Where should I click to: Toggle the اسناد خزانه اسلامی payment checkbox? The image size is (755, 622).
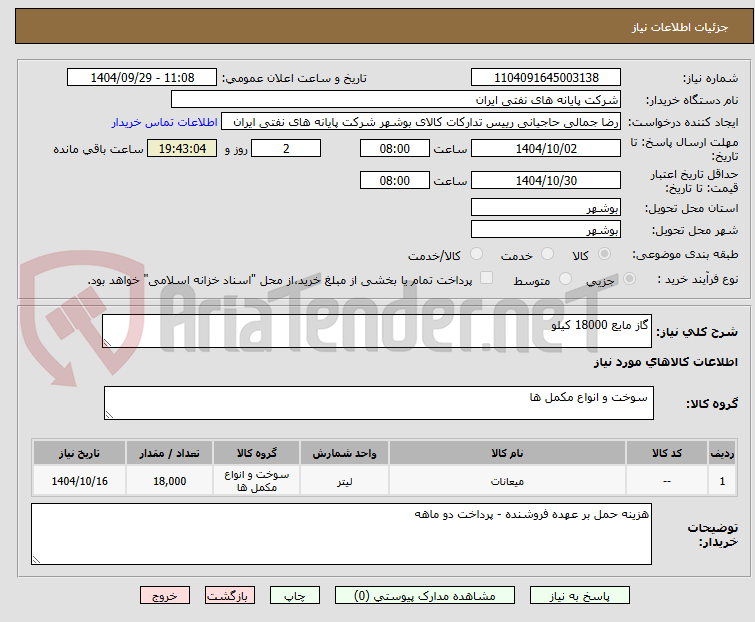coord(486,278)
